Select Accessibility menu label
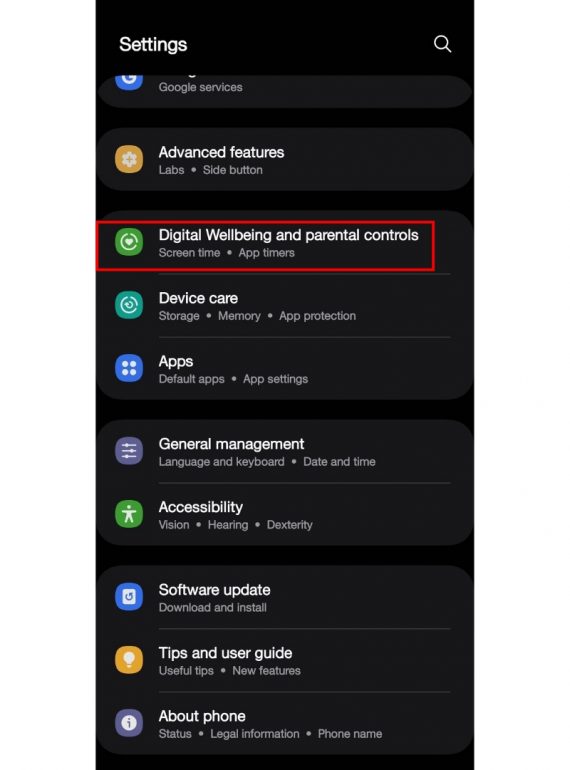Screen dimensions: 570x770 point(200,507)
